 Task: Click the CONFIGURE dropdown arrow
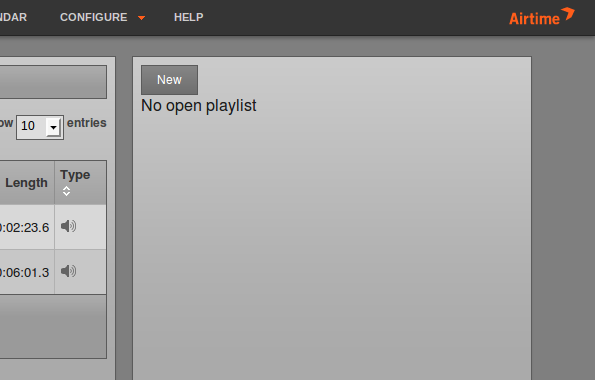tap(141, 18)
